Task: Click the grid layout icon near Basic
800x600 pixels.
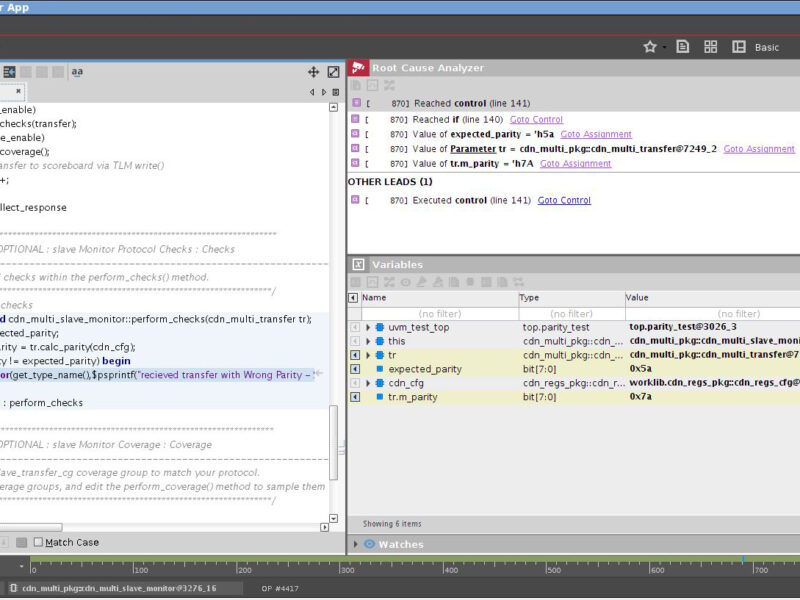Action: click(x=711, y=46)
